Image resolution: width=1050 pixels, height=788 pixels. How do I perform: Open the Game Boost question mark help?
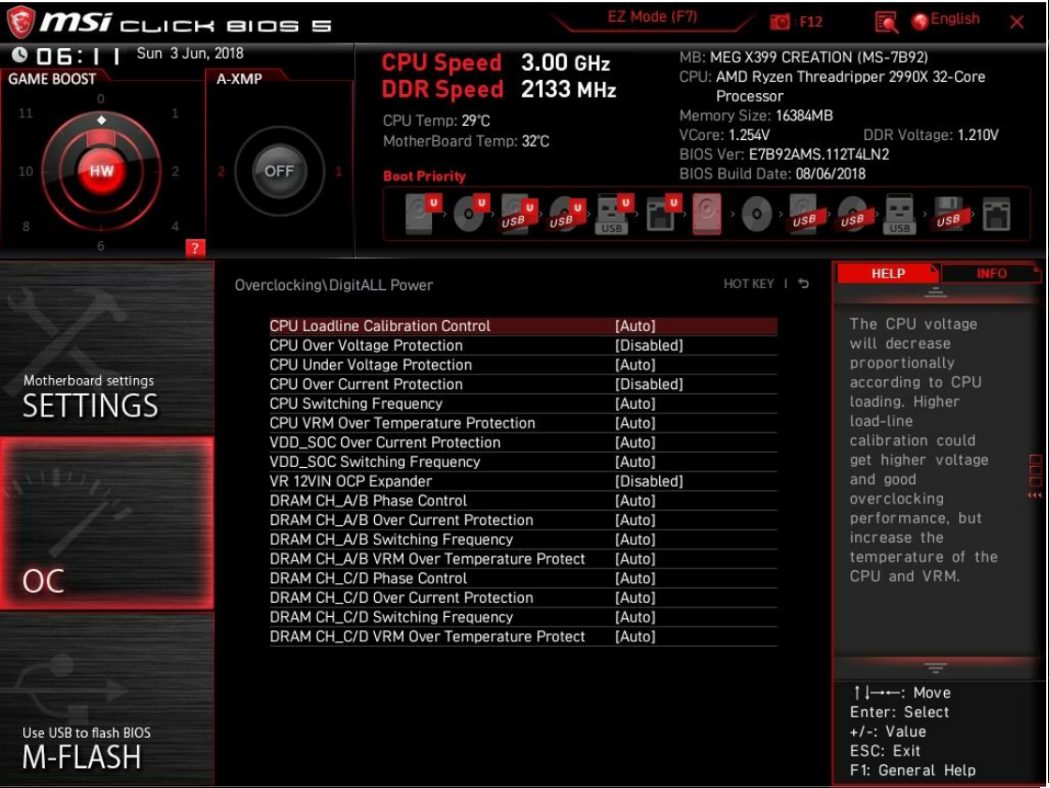pyautogui.click(x=194, y=248)
